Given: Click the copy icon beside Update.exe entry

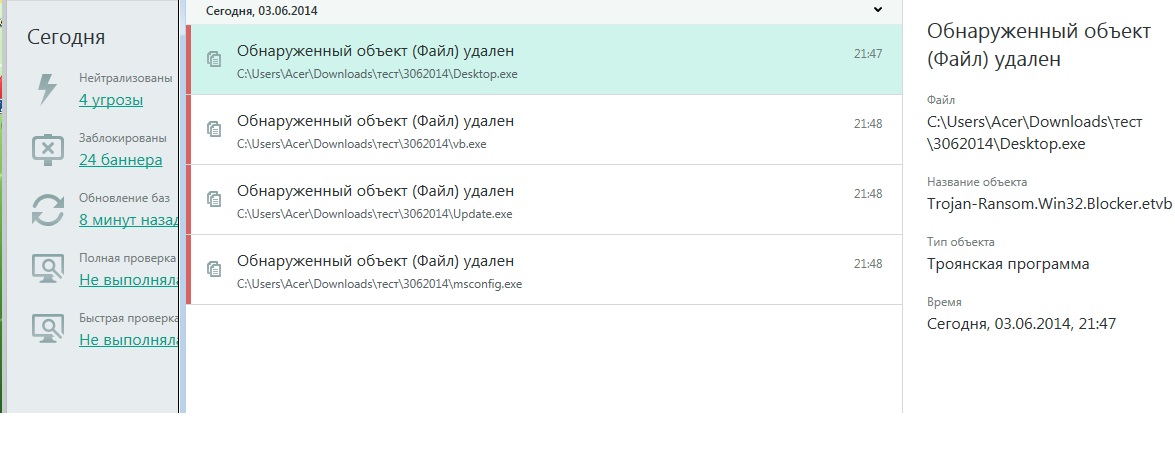Looking at the screenshot, I should point(213,199).
